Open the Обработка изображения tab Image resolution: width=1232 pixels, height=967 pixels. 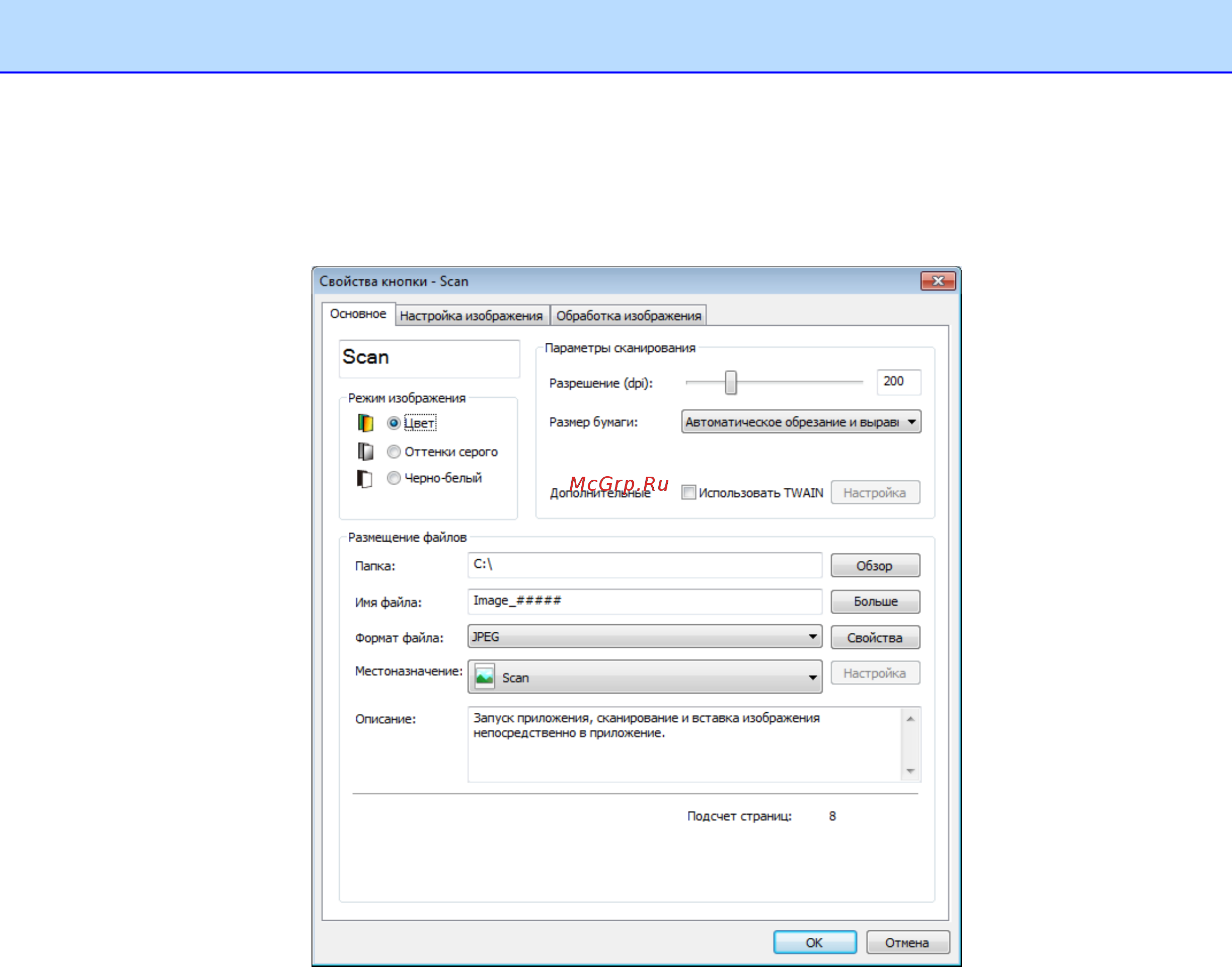(x=628, y=316)
